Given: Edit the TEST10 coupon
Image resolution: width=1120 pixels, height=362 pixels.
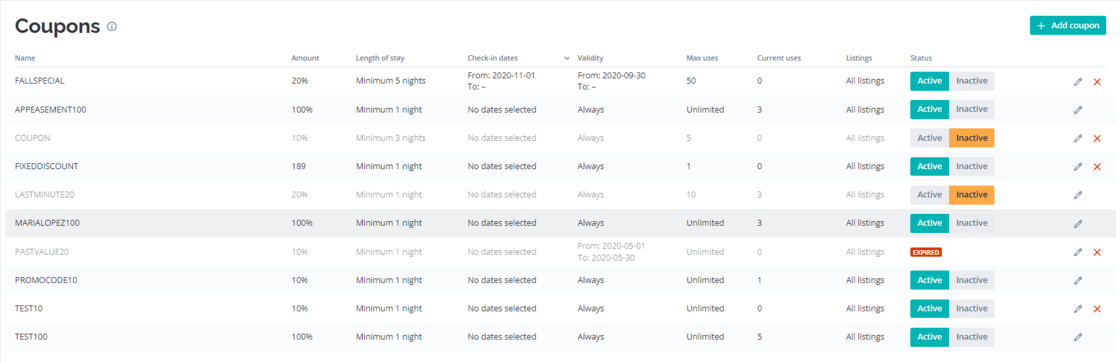Looking at the screenshot, I should [1078, 308].
